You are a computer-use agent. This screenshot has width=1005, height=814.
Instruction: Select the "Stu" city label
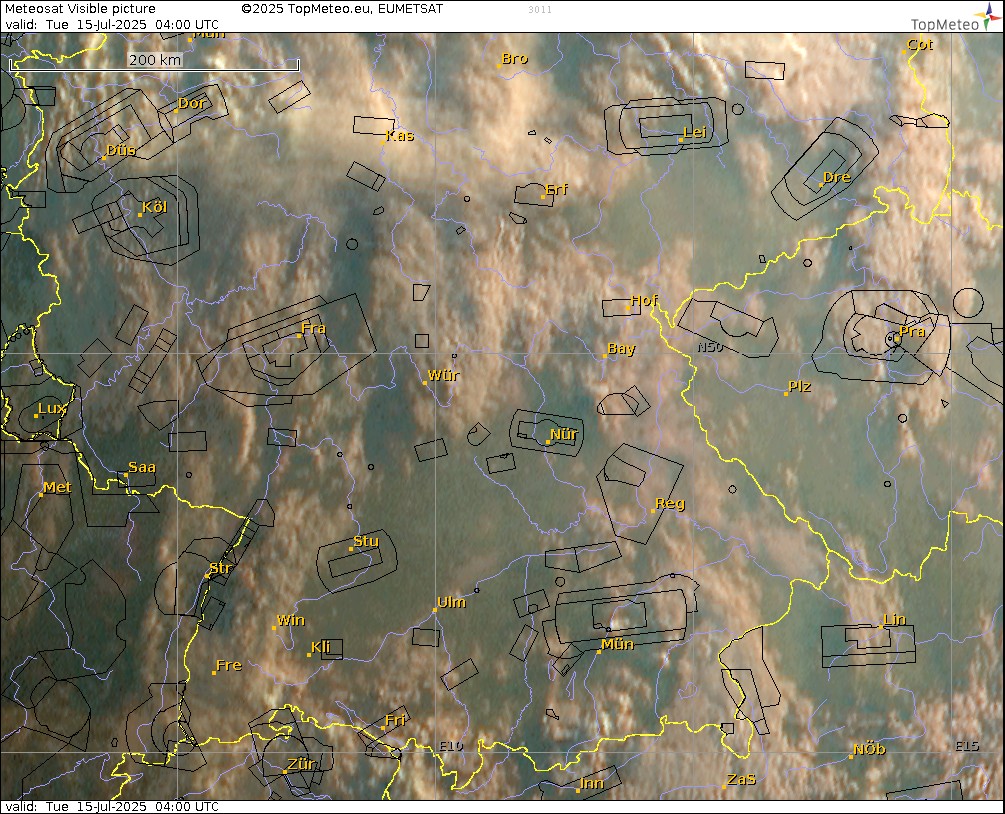click(366, 541)
